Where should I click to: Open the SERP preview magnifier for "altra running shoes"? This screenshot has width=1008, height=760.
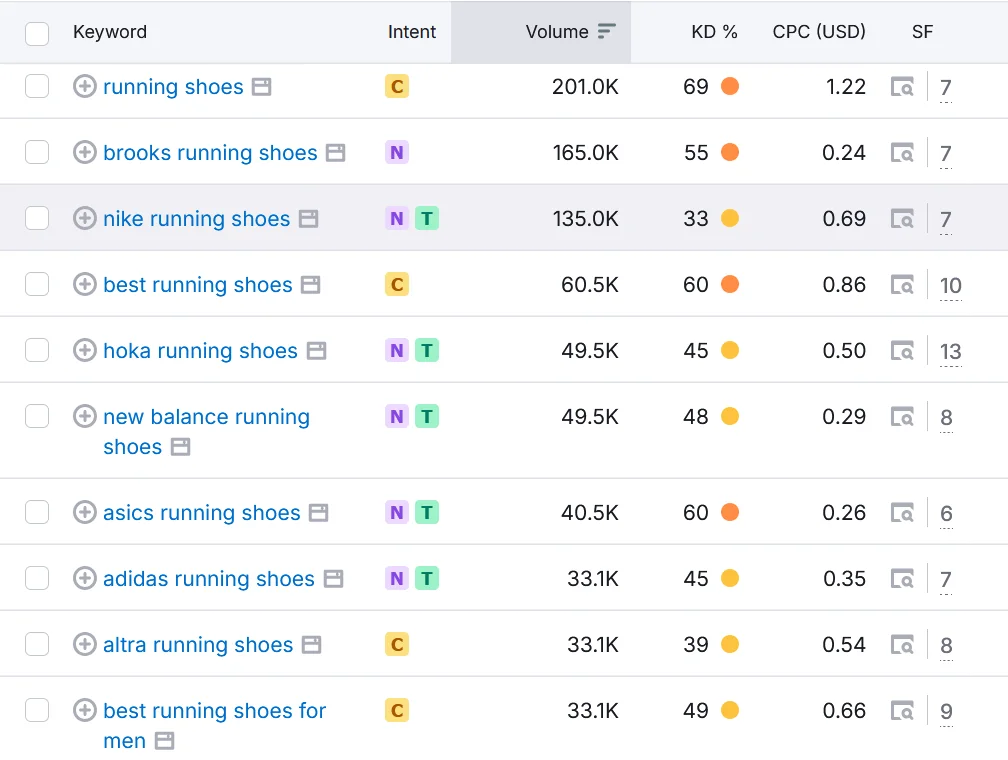(x=901, y=644)
